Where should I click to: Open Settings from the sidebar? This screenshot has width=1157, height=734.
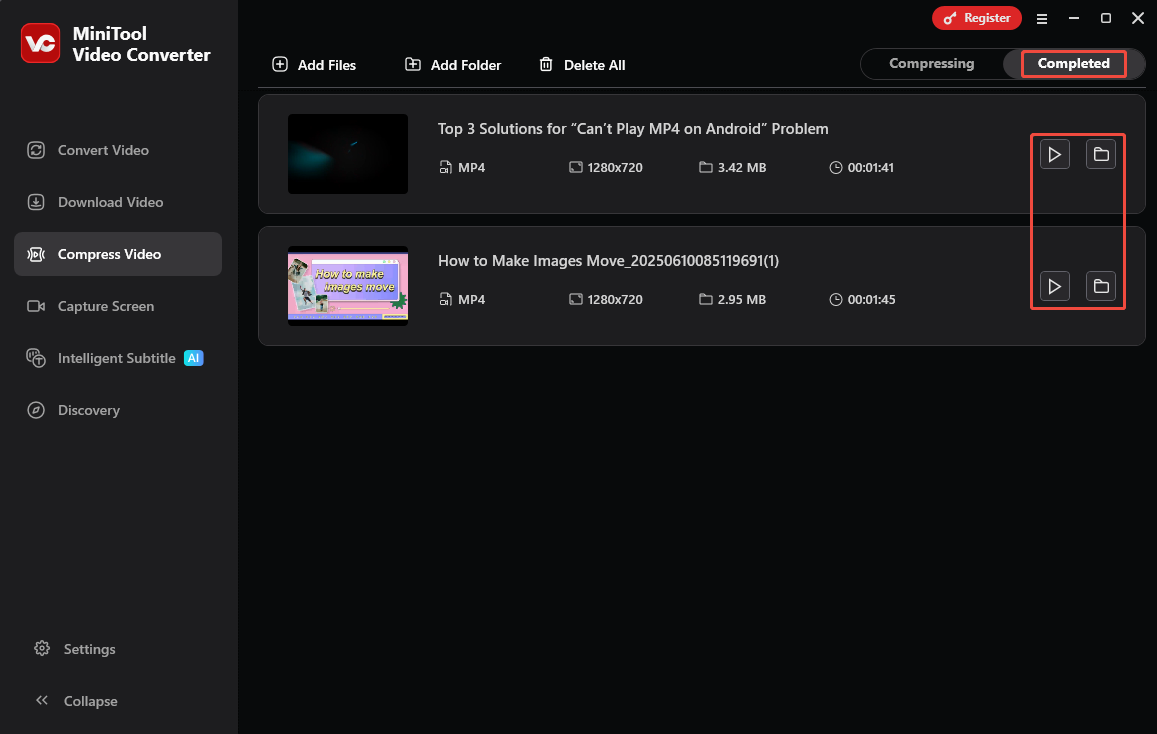click(88, 649)
